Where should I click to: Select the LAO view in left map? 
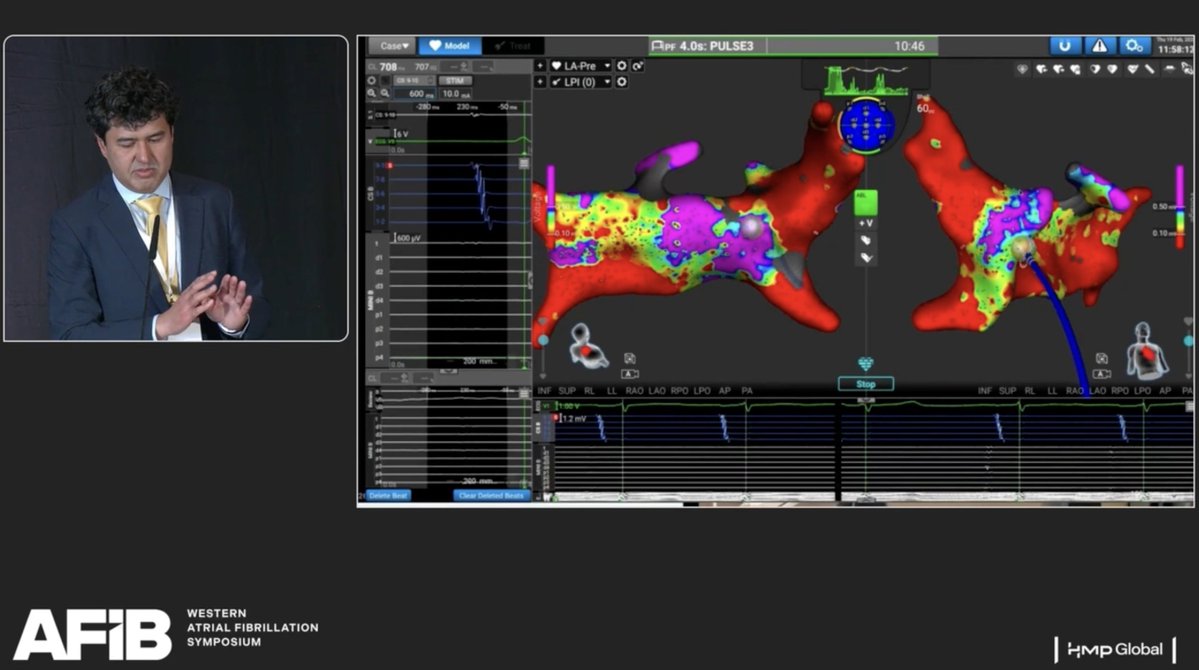click(657, 391)
